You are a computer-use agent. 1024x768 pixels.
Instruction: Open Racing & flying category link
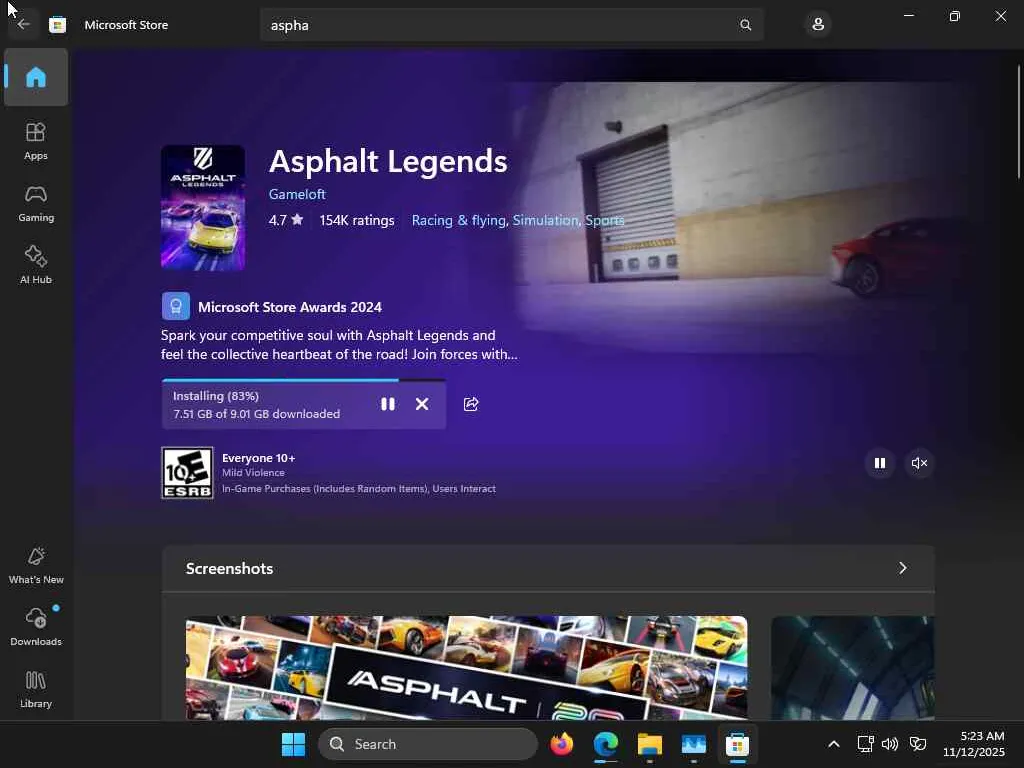point(458,220)
